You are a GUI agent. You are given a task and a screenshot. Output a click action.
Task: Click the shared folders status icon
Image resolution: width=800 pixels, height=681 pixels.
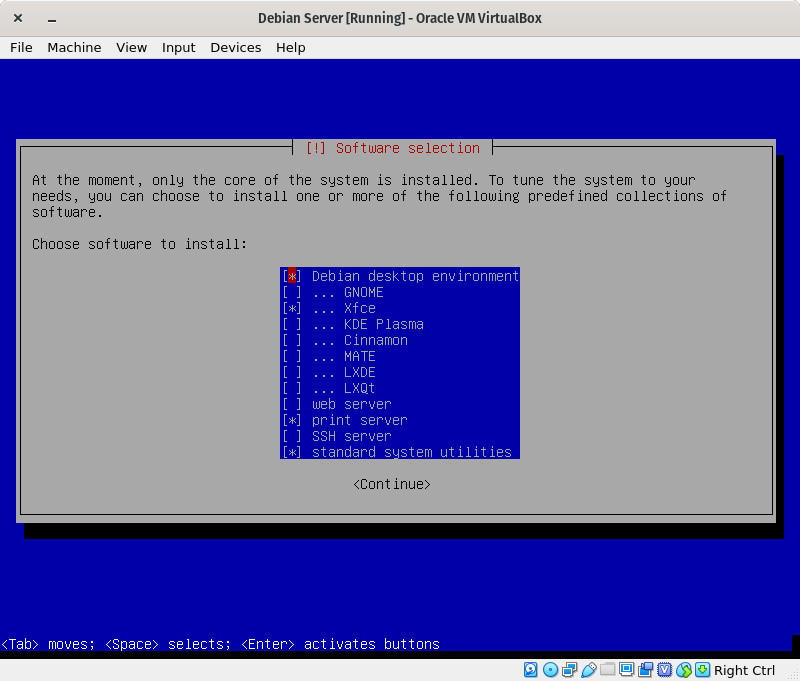click(x=608, y=669)
